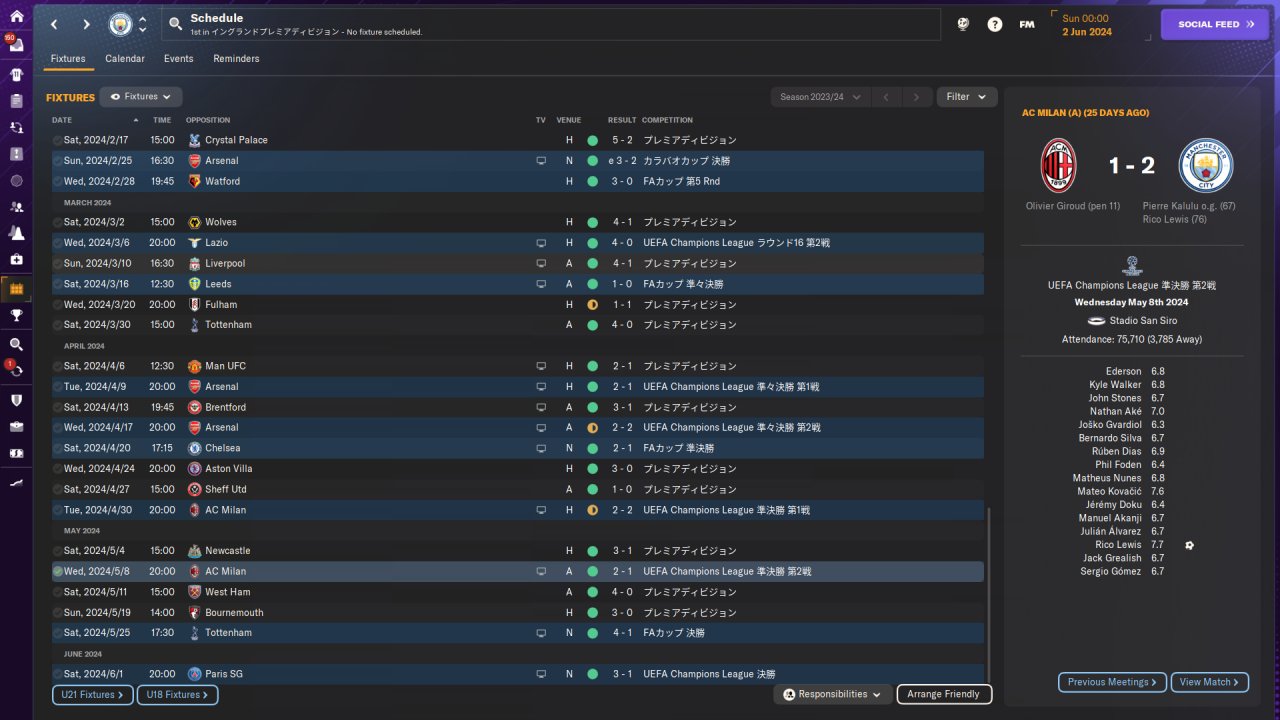Image resolution: width=1280 pixels, height=720 pixels.
Task: Click the TV icon on Liverpool row
Action: click(541, 263)
